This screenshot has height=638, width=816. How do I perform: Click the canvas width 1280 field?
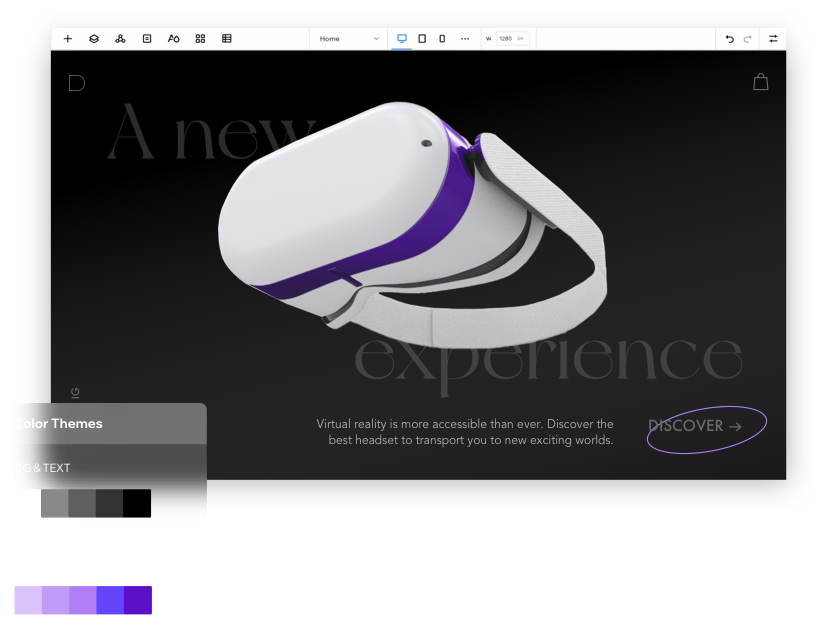(x=513, y=39)
